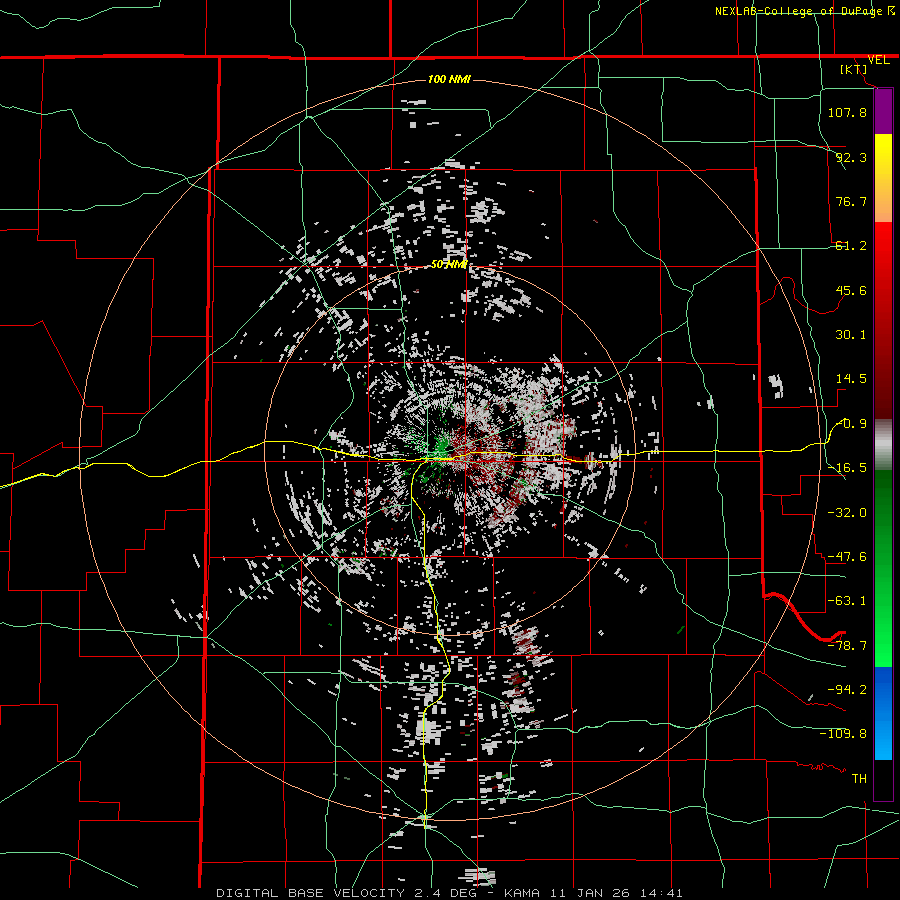Click the TH threshold label in legend

[x=859, y=779]
